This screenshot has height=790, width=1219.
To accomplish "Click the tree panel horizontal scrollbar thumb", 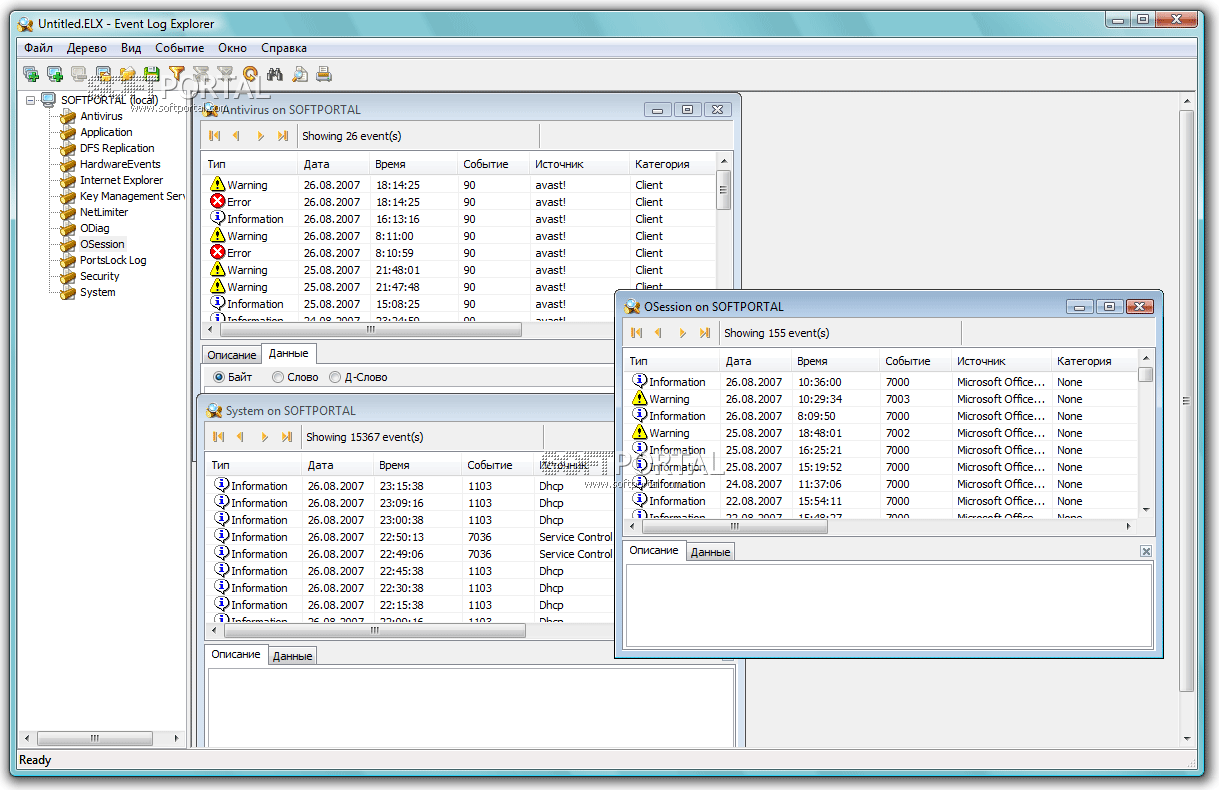I will 95,739.
